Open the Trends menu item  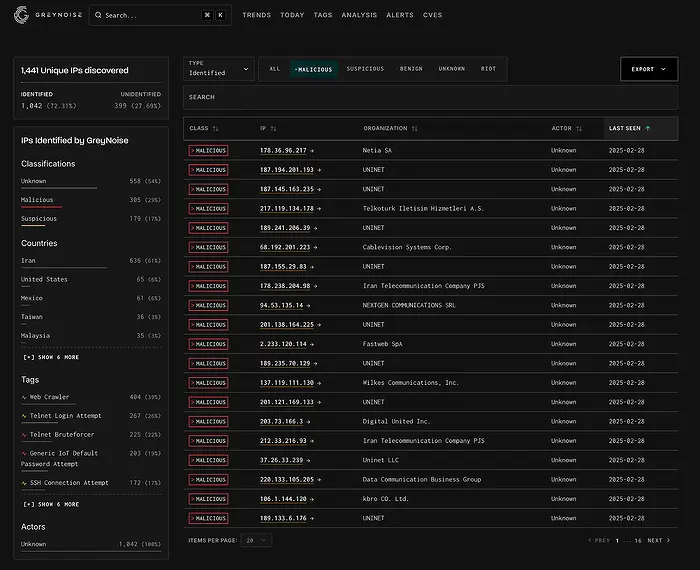coord(256,16)
